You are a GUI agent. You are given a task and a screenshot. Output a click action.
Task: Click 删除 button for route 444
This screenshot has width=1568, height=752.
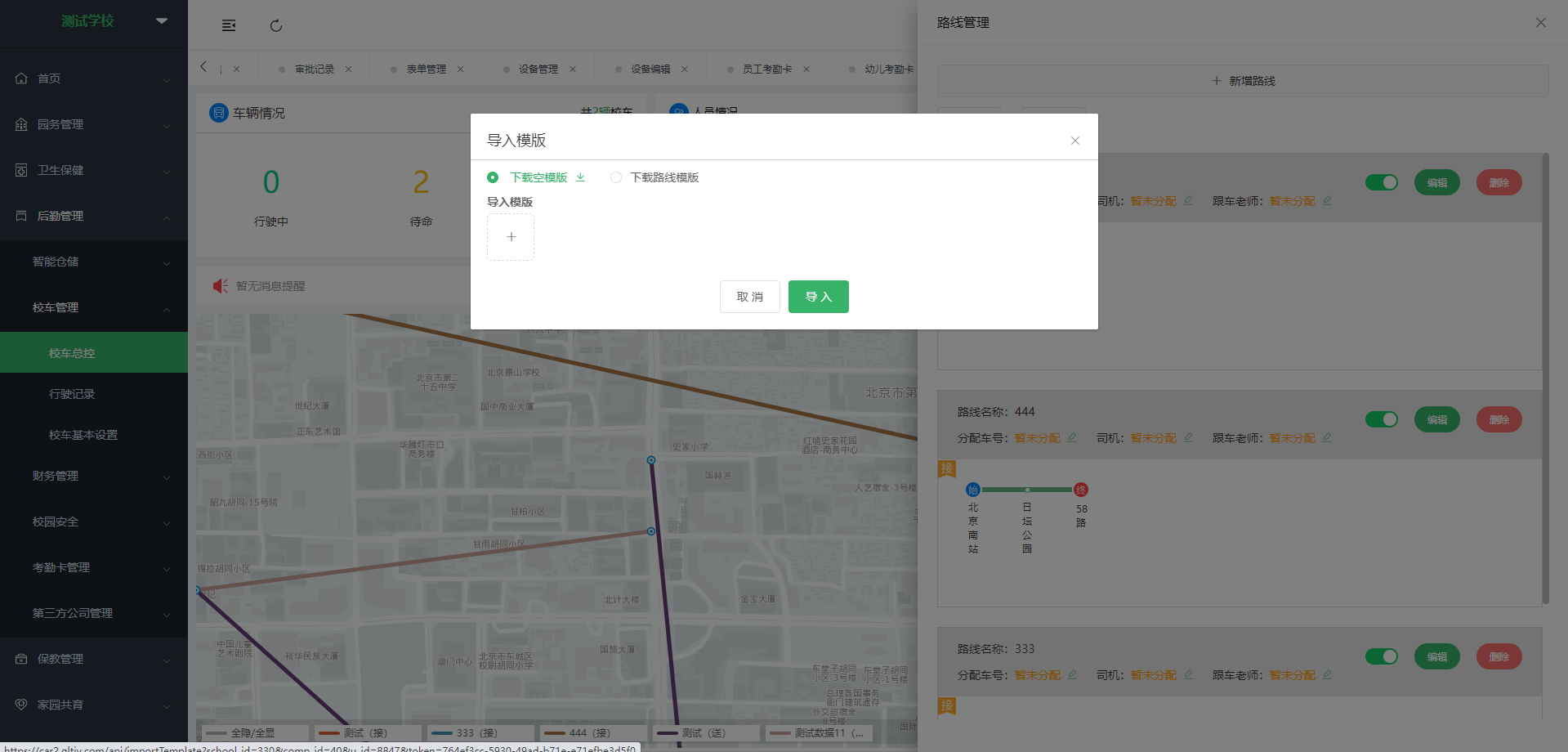[1499, 419]
